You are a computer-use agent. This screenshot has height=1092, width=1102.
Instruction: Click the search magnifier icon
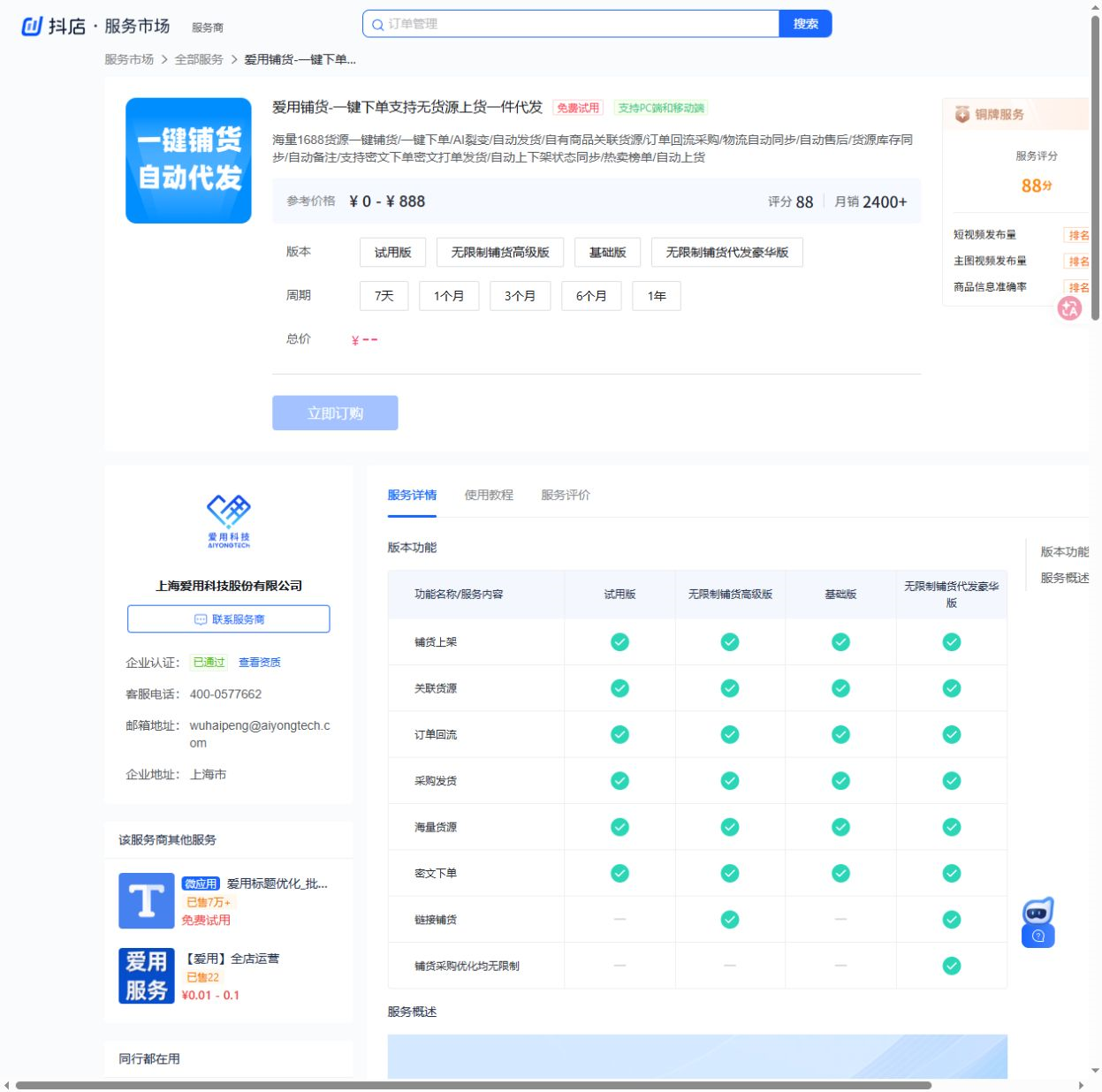pyautogui.click(x=377, y=25)
